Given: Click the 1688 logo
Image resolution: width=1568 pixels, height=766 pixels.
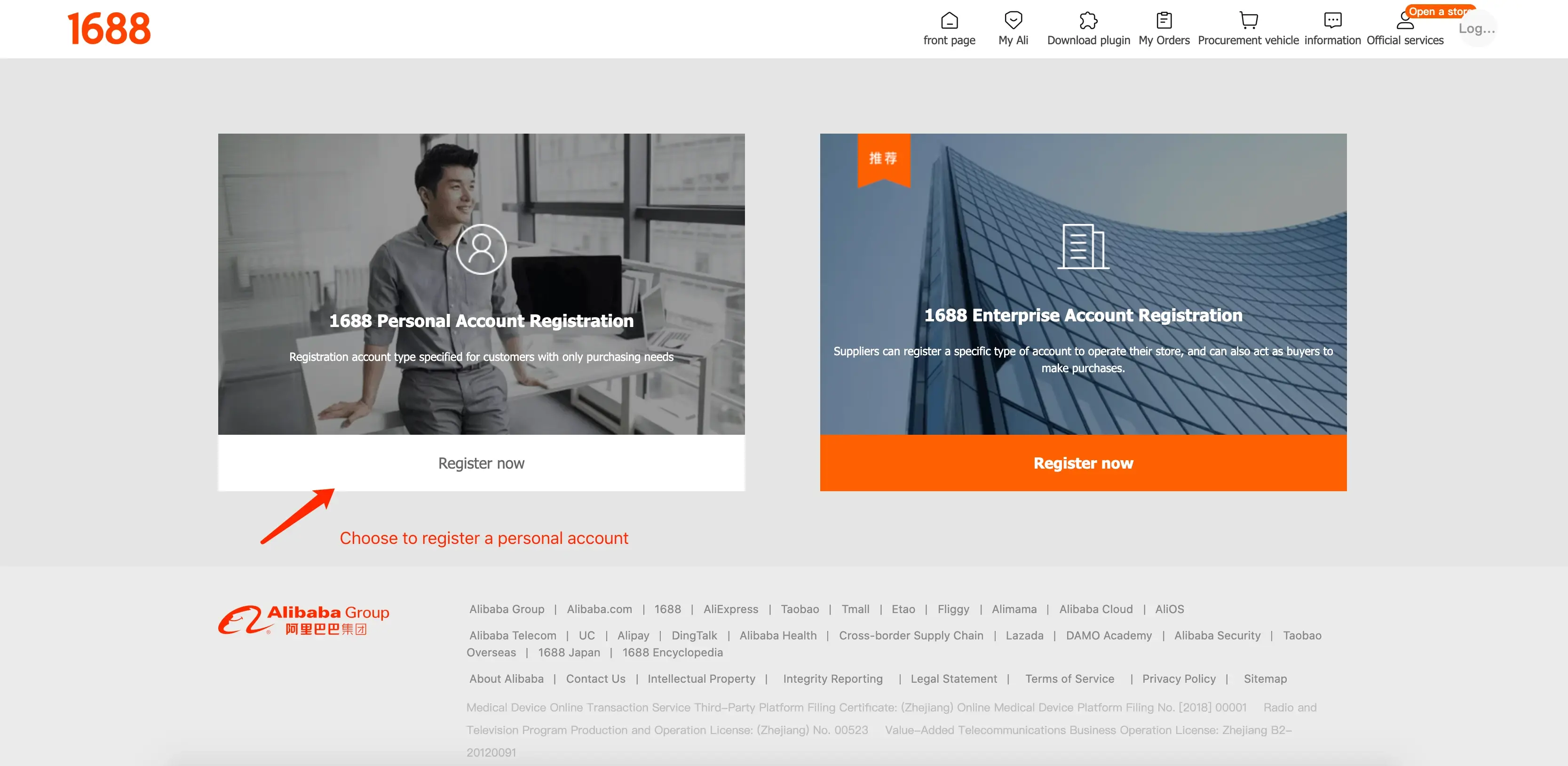Looking at the screenshot, I should click(x=109, y=29).
